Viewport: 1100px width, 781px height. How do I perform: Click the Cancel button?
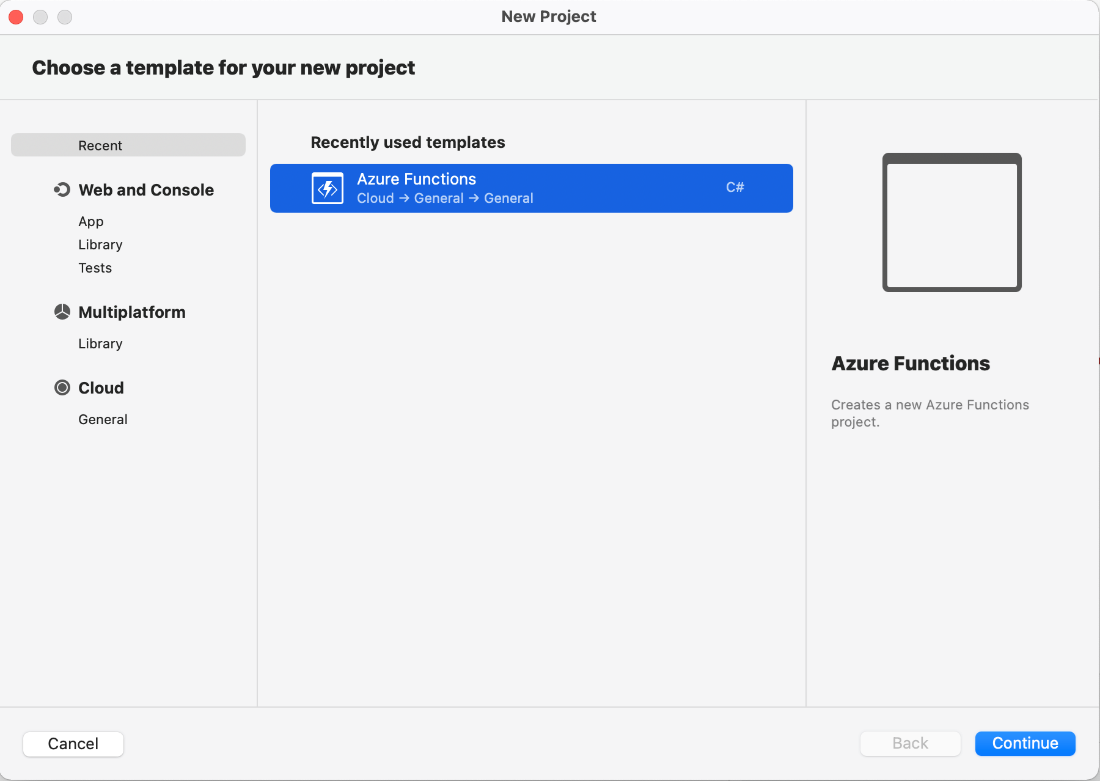[73, 744]
